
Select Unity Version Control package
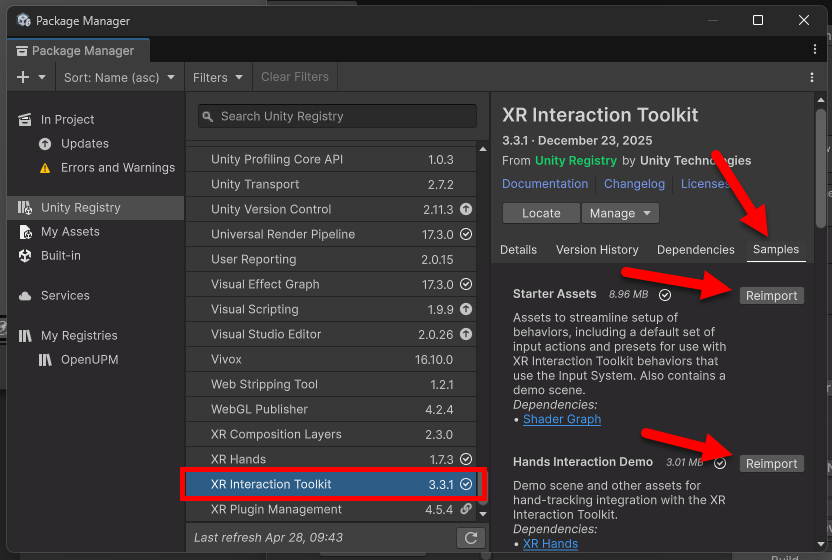pyautogui.click(x=331, y=209)
